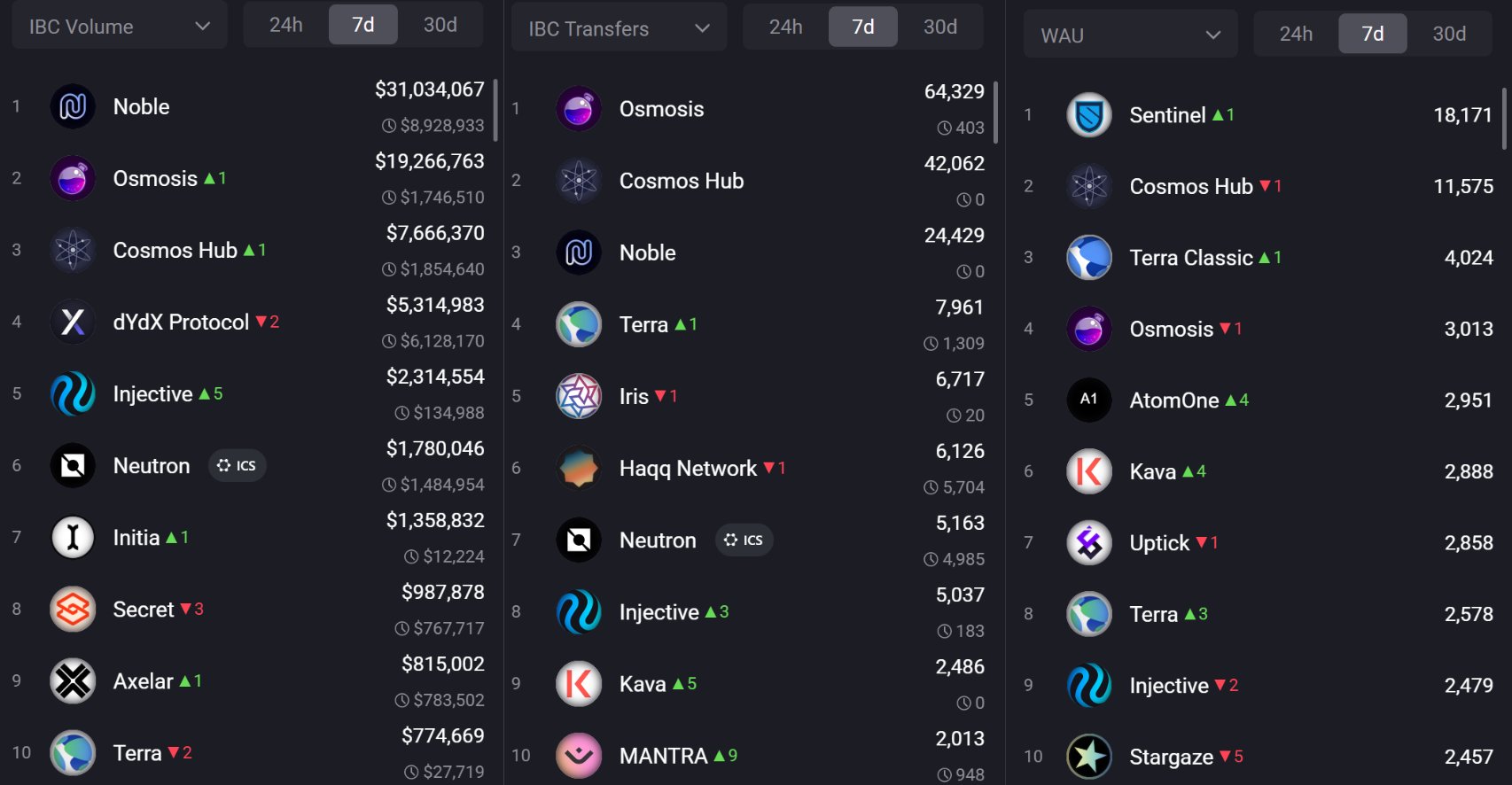Click the dYdX Protocol logo icon
1512x785 pixels.
point(73,322)
